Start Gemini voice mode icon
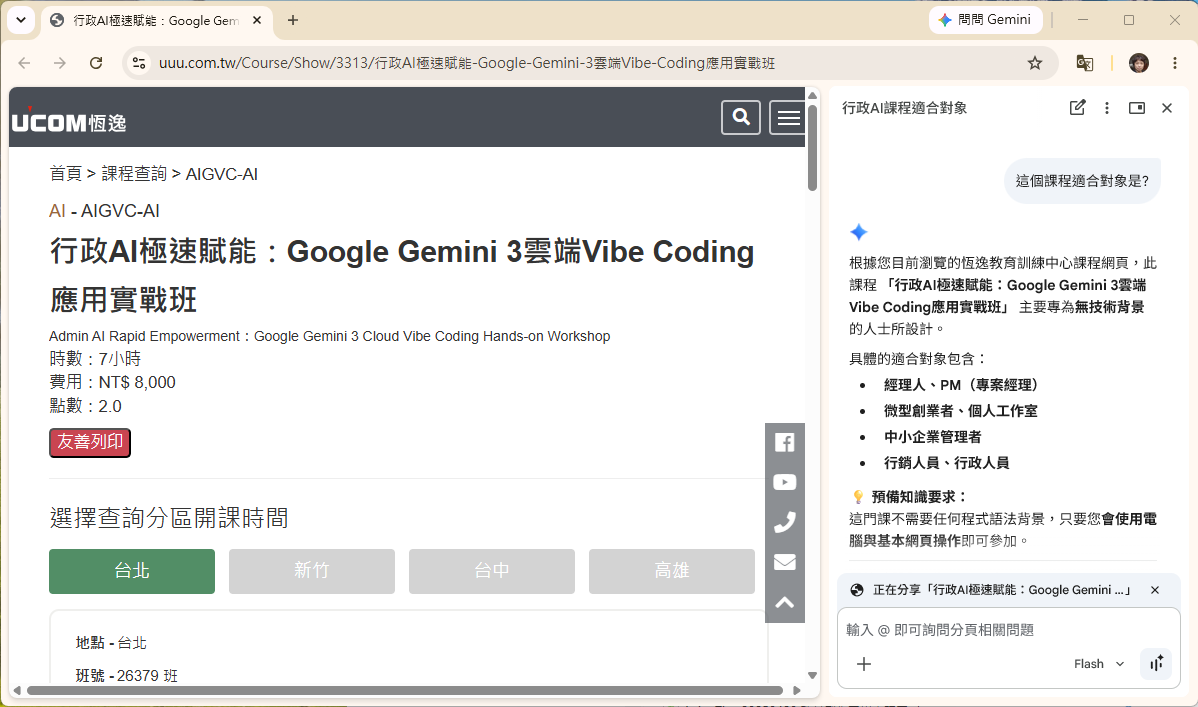 (1157, 663)
